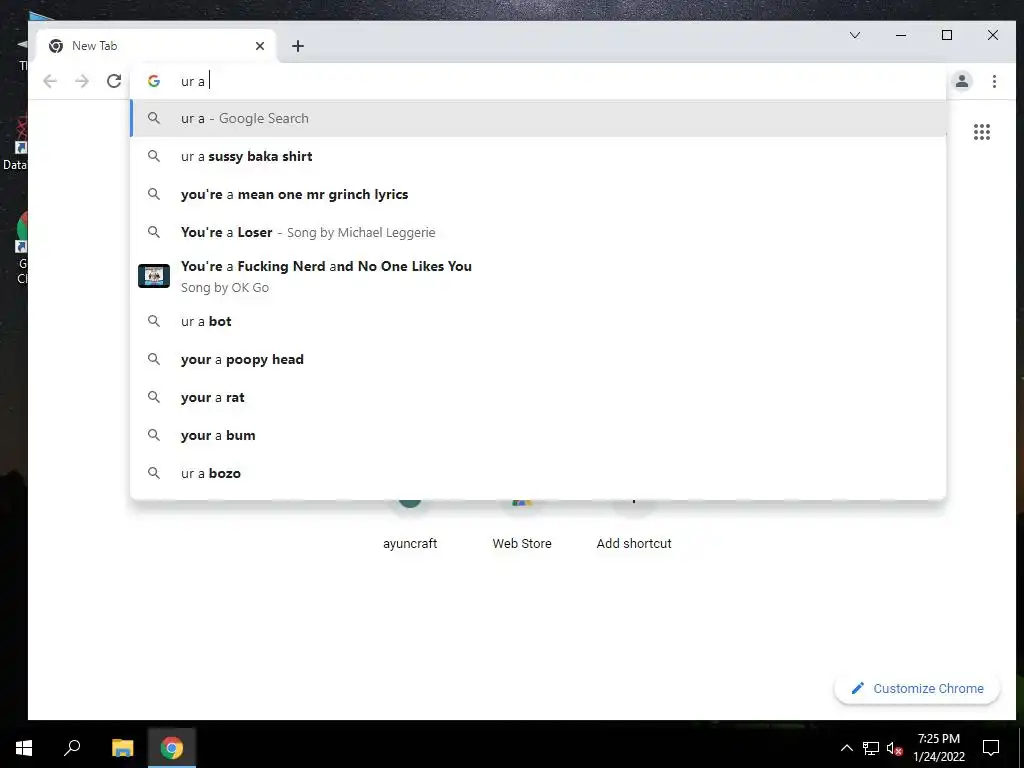1024x768 pixels.
Task: Click the back navigation arrow
Action: pos(50,81)
